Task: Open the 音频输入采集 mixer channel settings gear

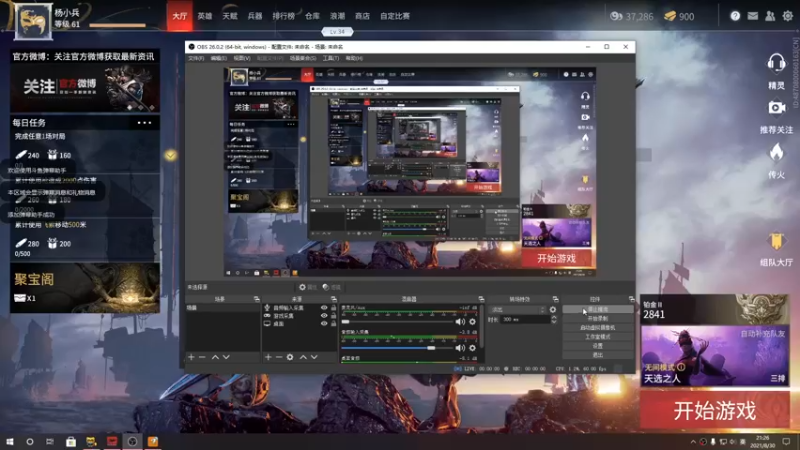Action: tap(472, 348)
